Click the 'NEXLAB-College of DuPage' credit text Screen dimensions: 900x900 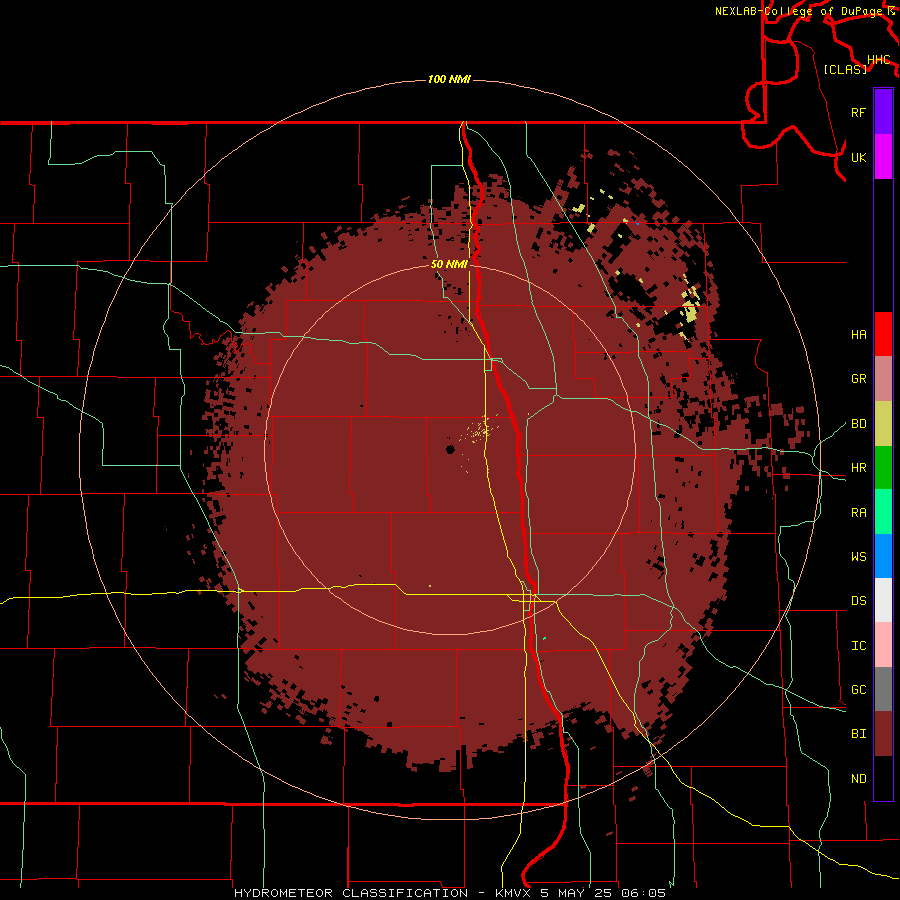point(800,11)
